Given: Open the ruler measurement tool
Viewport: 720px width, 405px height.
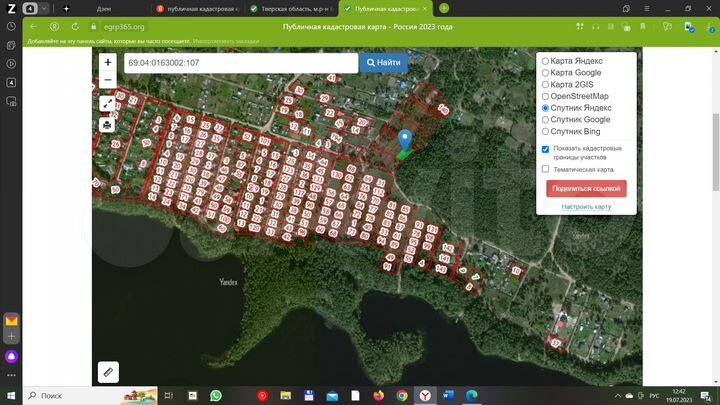Looking at the screenshot, I should [107, 371].
